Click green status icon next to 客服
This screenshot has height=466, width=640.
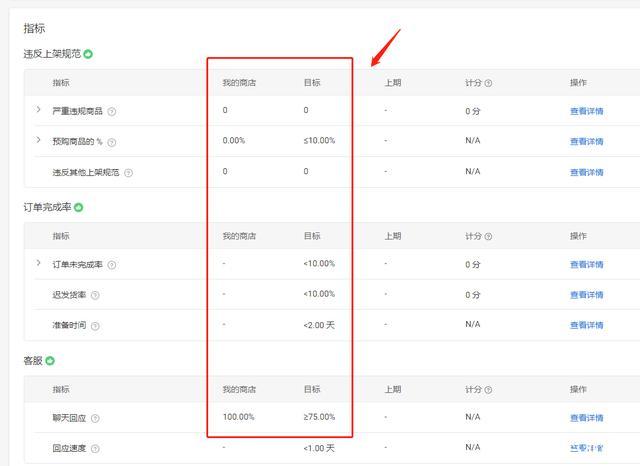(50, 361)
